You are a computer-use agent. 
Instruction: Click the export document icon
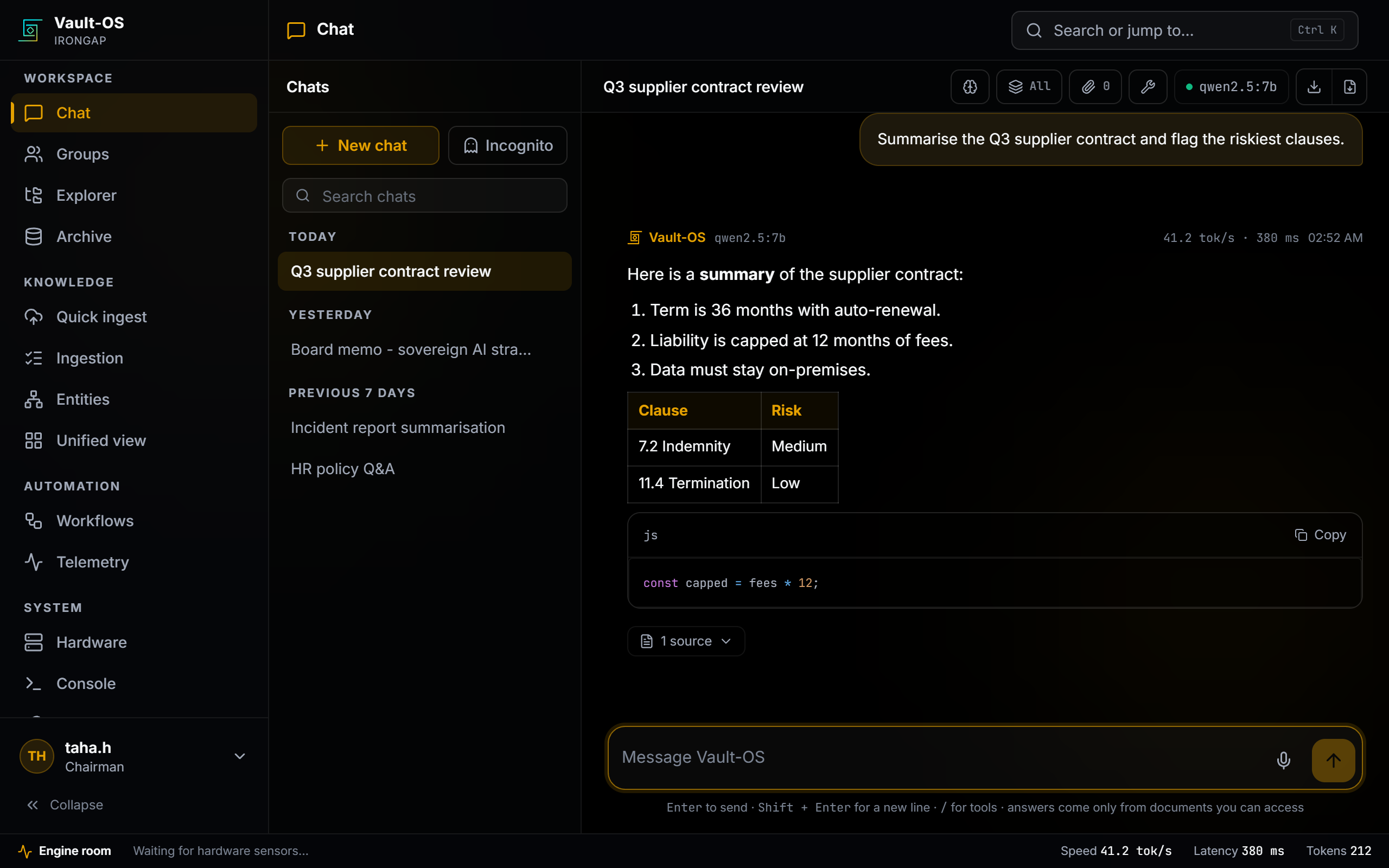[x=1349, y=87]
